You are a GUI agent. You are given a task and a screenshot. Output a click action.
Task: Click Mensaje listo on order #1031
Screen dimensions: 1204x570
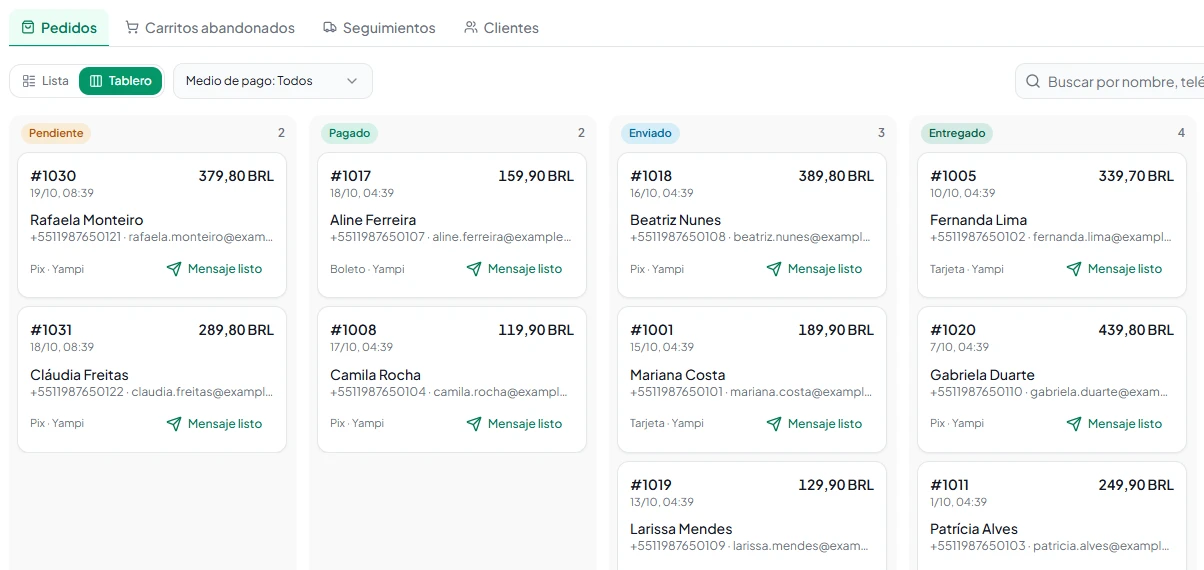214,424
